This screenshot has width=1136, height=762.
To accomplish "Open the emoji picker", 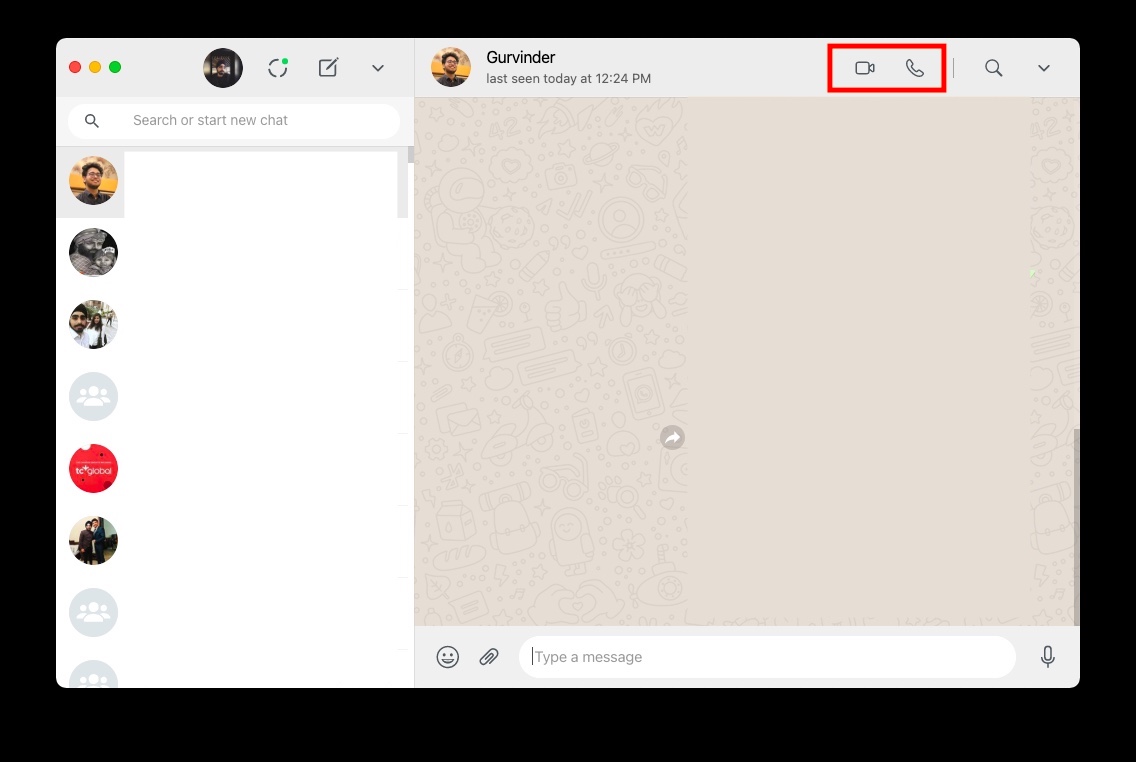I will (447, 657).
